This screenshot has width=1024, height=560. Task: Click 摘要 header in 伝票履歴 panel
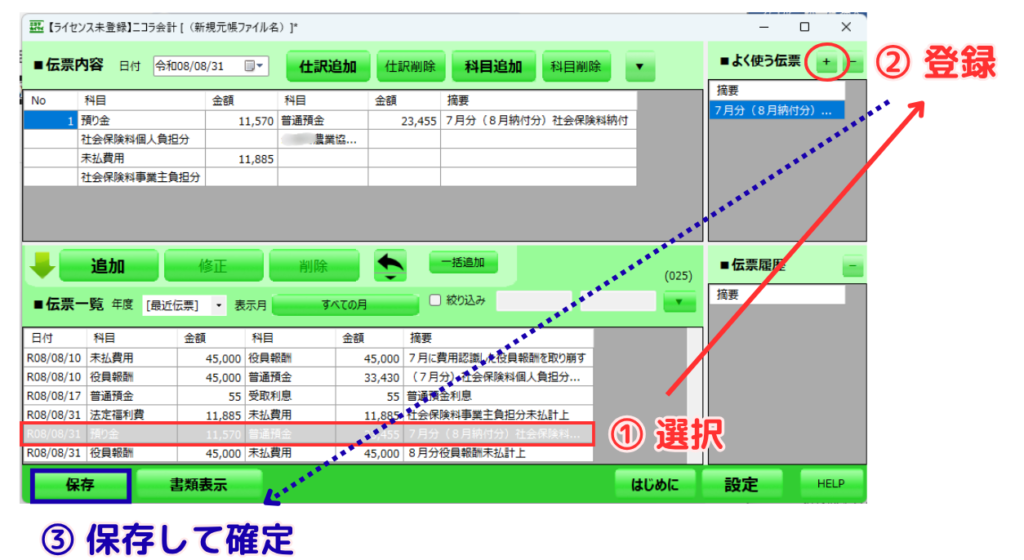pyautogui.click(x=777, y=295)
